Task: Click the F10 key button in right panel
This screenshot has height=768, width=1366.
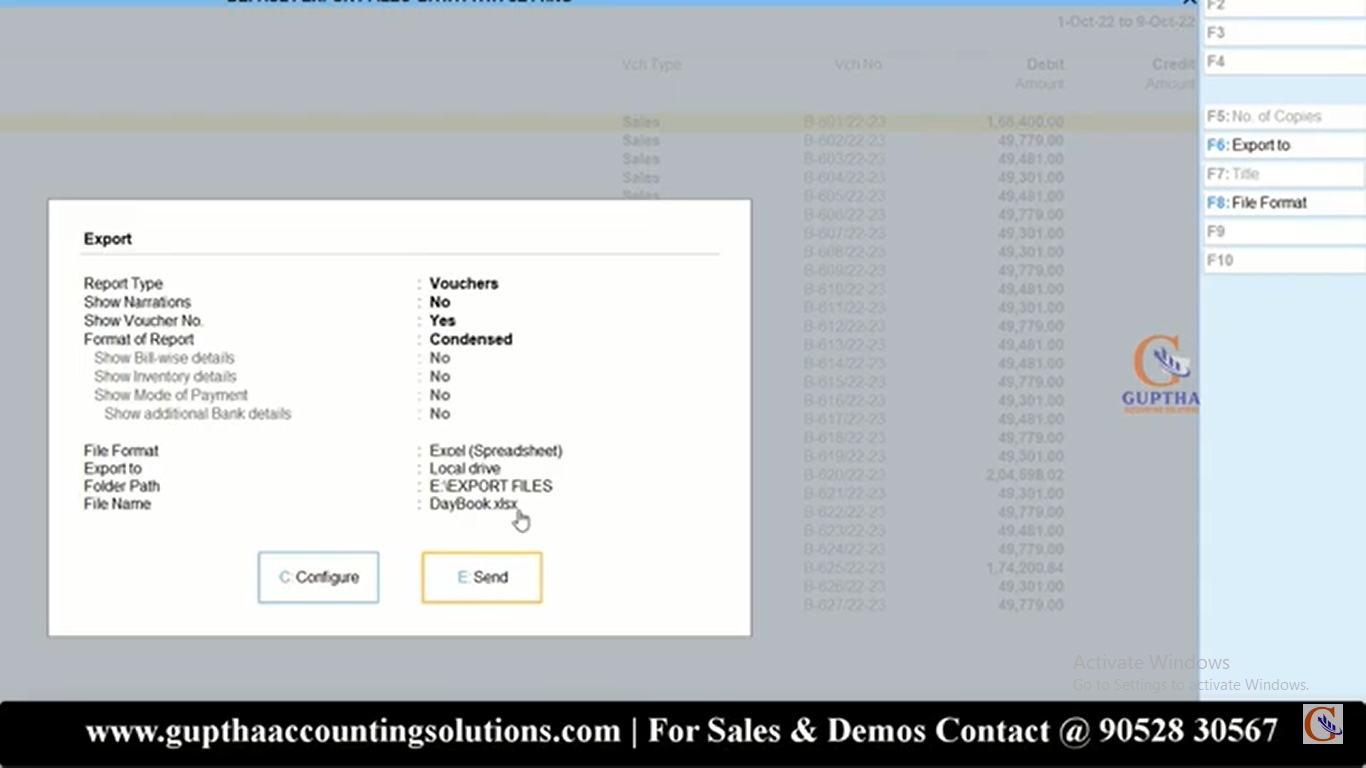Action: [1284, 261]
